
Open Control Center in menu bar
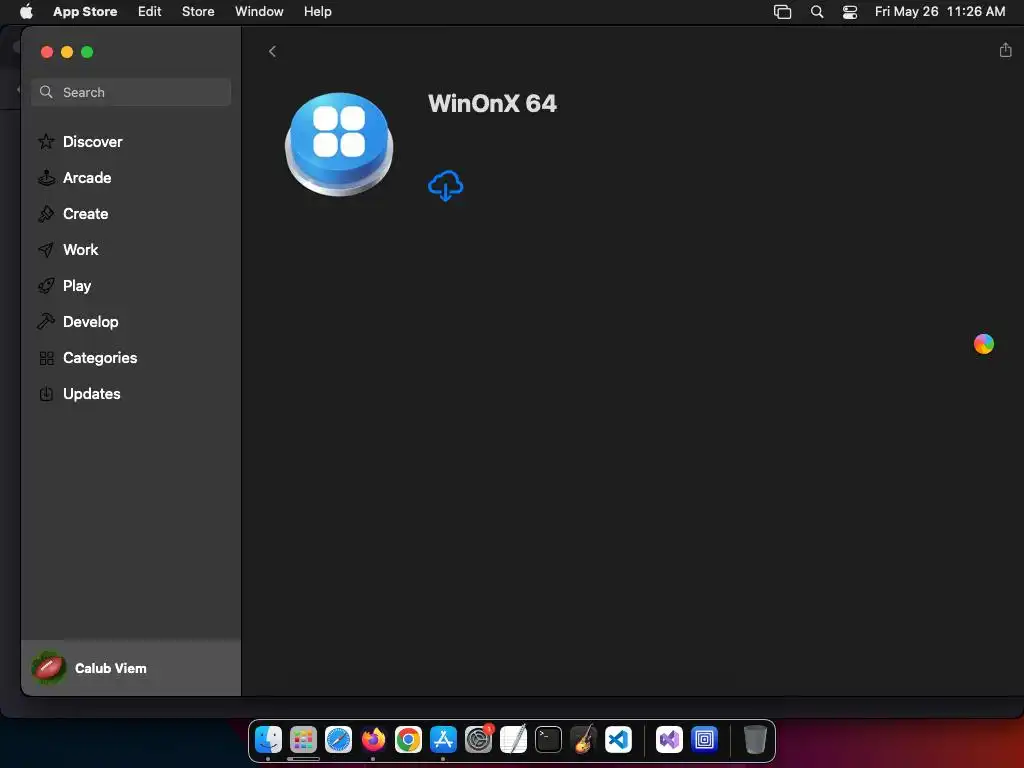point(850,12)
